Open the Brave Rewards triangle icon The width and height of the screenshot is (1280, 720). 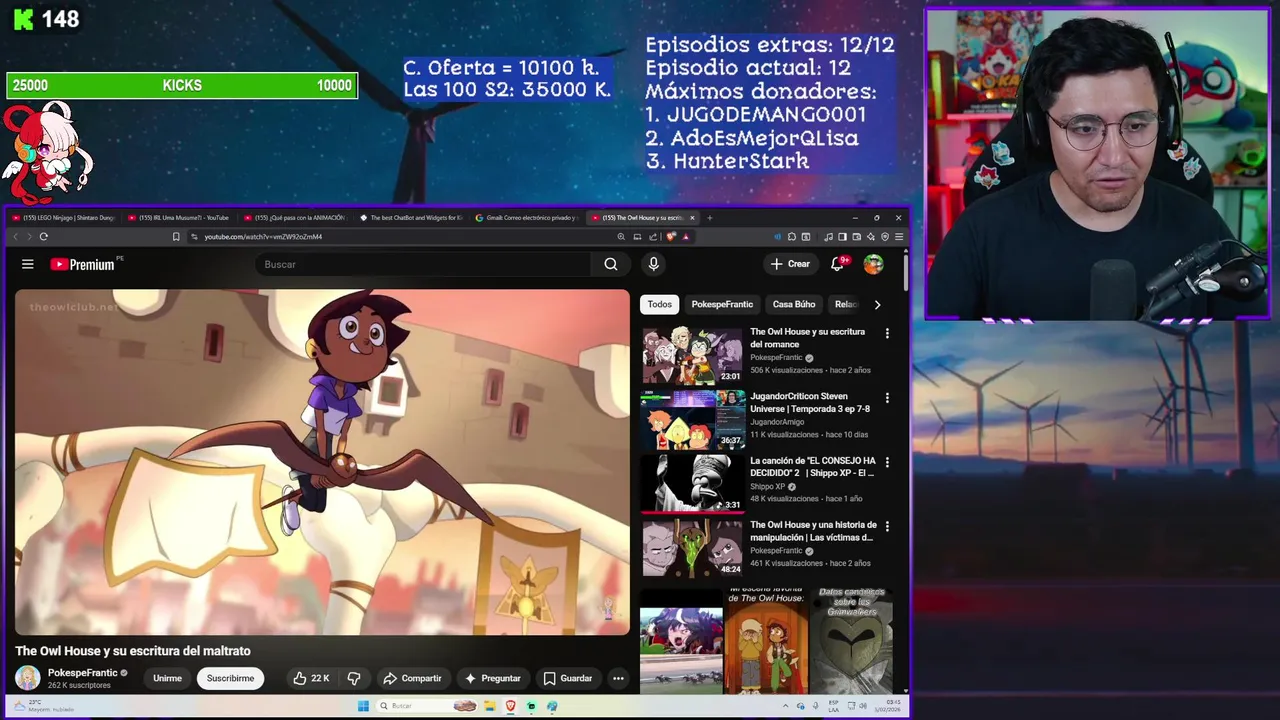685,237
